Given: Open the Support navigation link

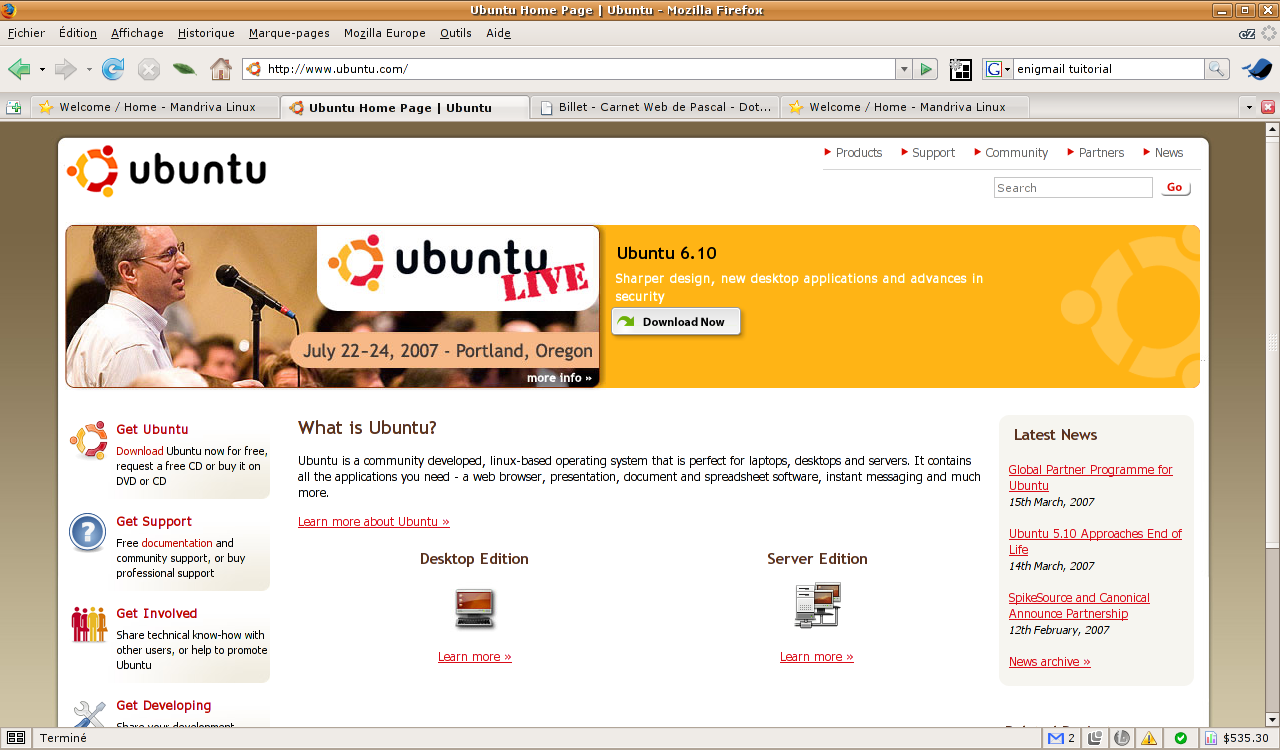Looking at the screenshot, I should pos(934,153).
